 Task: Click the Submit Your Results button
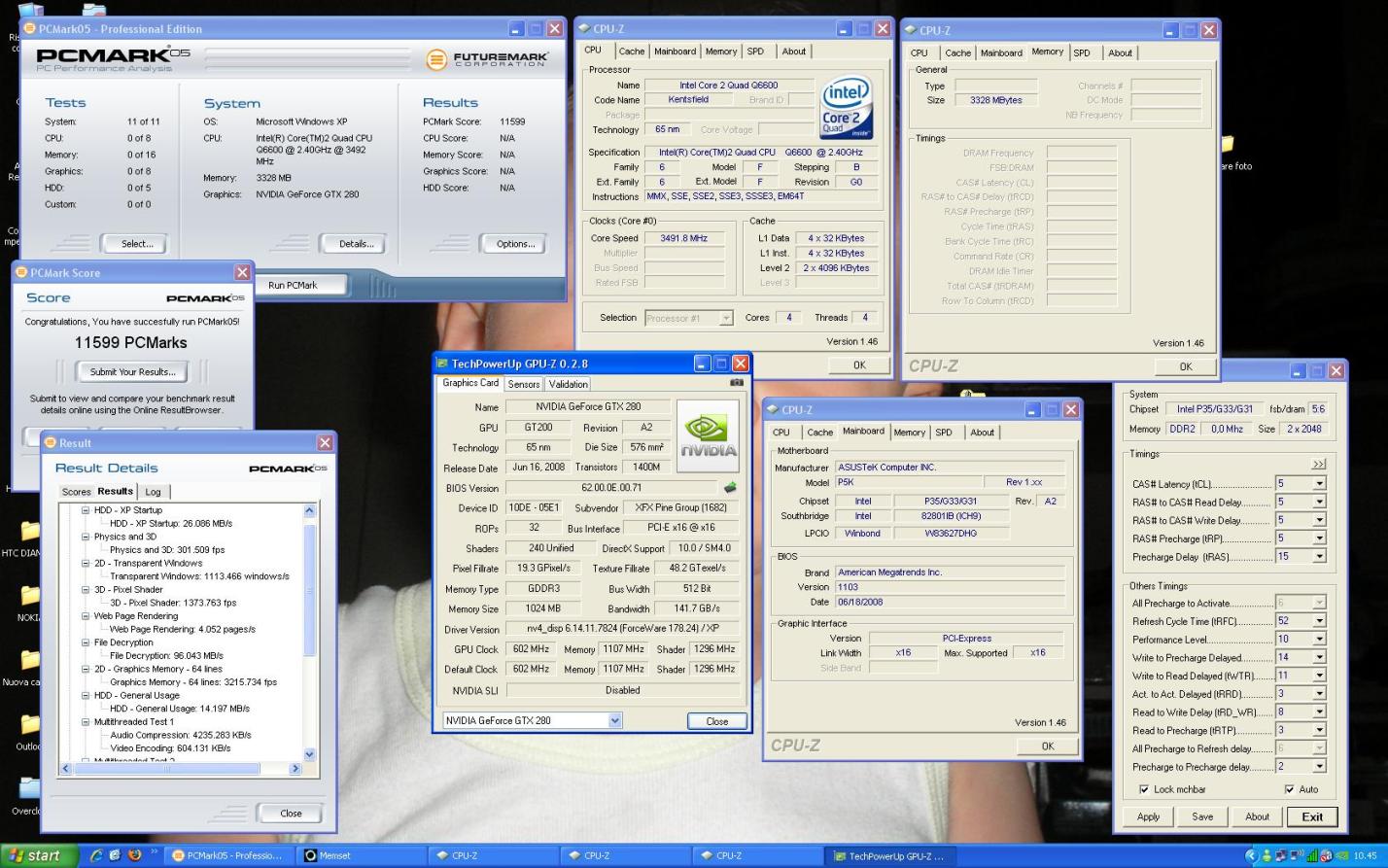(132, 371)
